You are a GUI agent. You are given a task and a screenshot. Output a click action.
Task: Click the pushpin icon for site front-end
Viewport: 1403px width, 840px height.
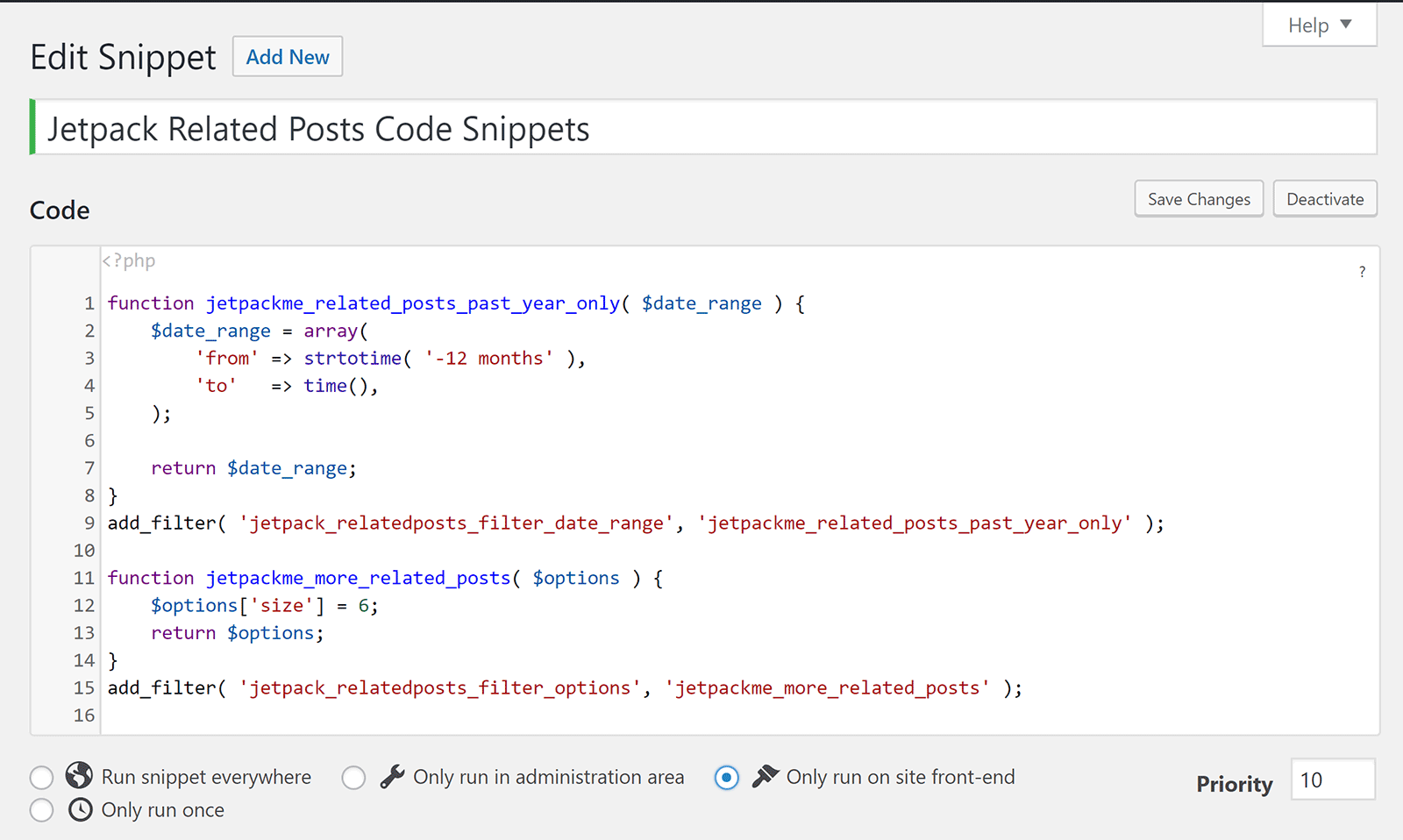[765, 776]
